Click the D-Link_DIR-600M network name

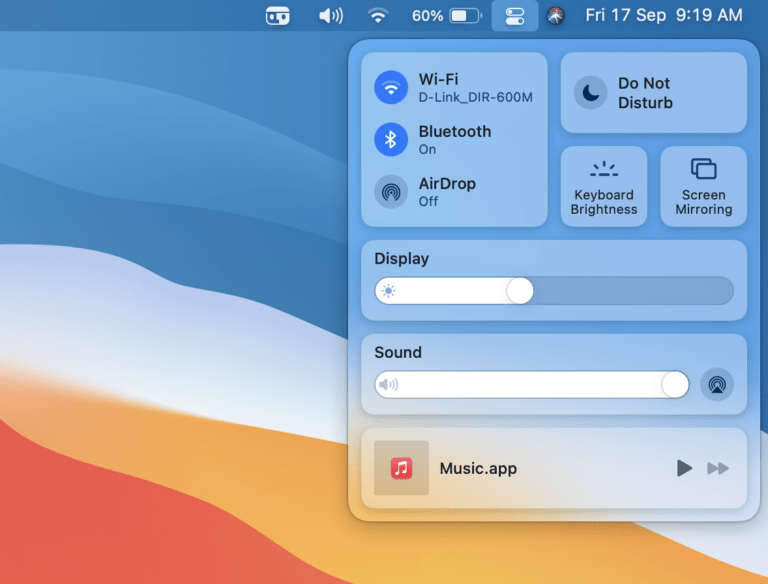coord(476,97)
